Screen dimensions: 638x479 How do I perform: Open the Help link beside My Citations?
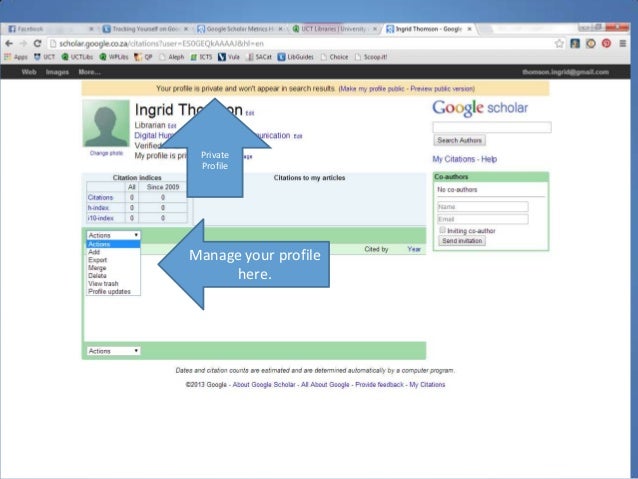489,159
